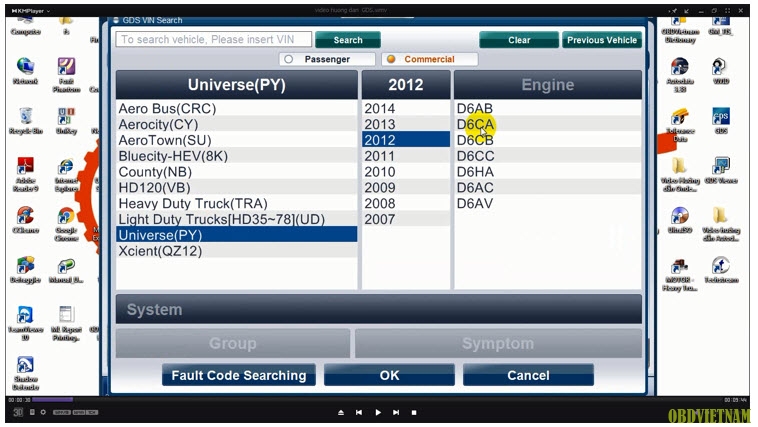Click the VIN search input field
758x427 pixels.
(x=214, y=39)
